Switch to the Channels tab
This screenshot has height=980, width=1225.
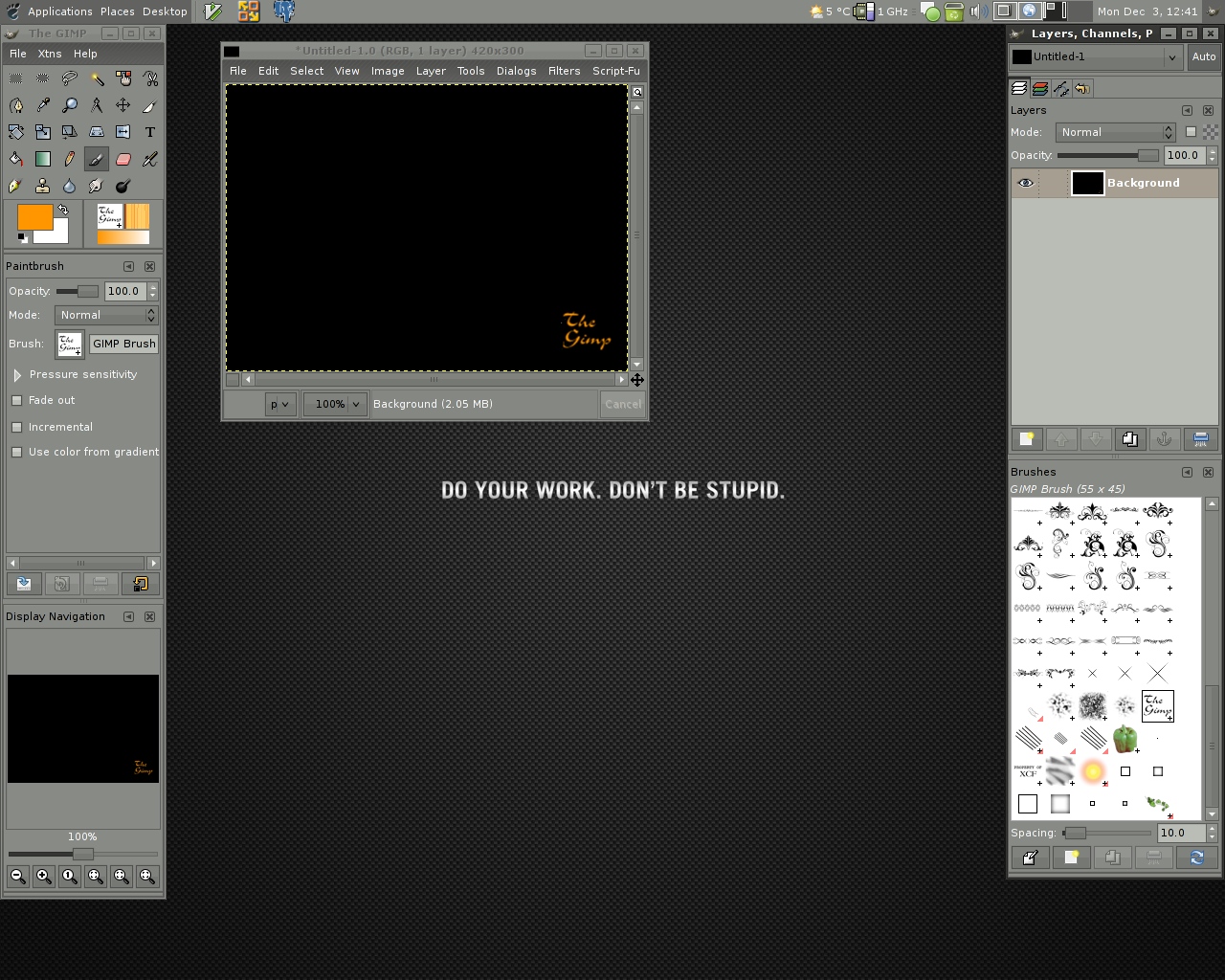tap(1040, 89)
